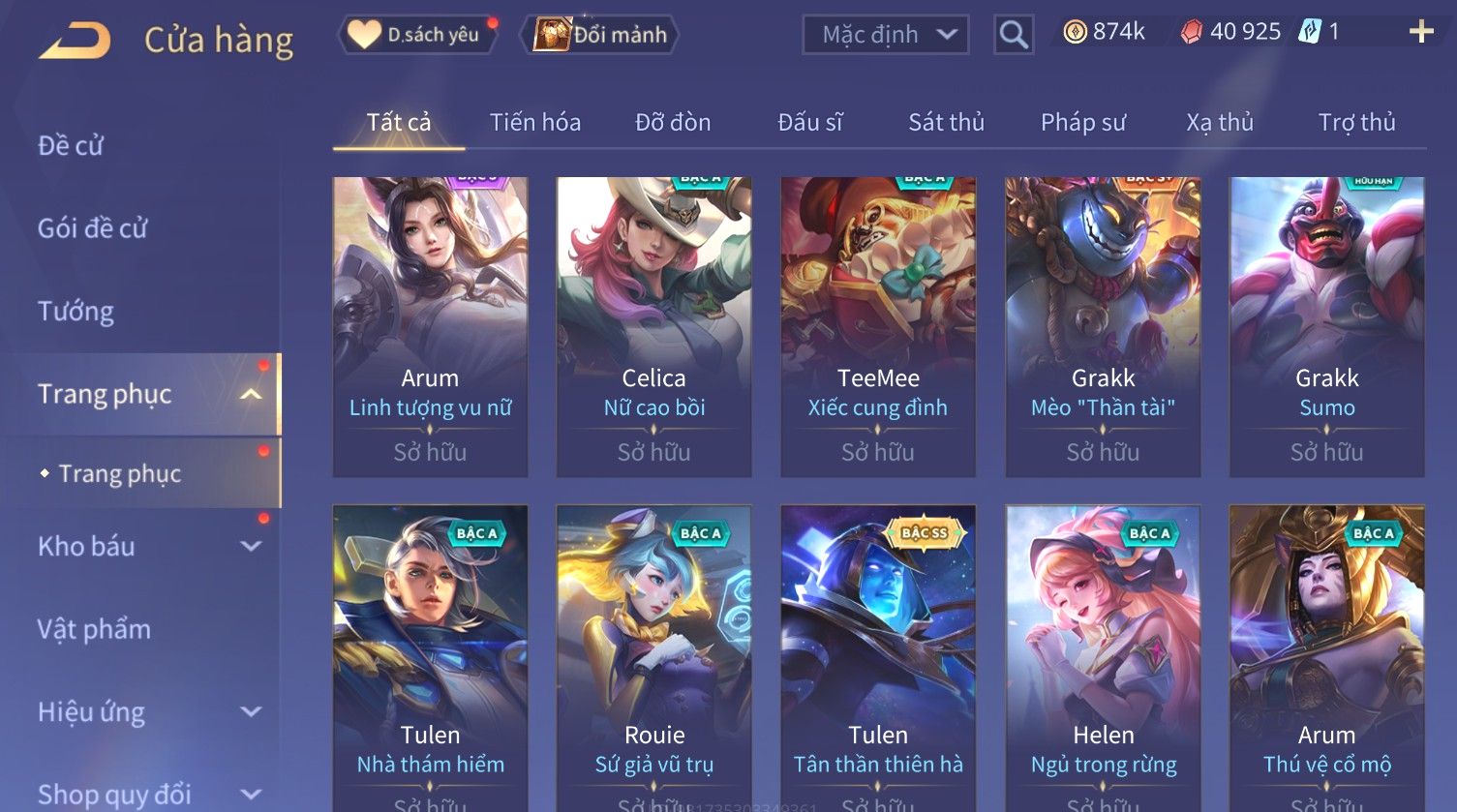This screenshot has width=1457, height=812.
Task: Tap the gold coin icon showing 874k
Action: (1075, 33)
